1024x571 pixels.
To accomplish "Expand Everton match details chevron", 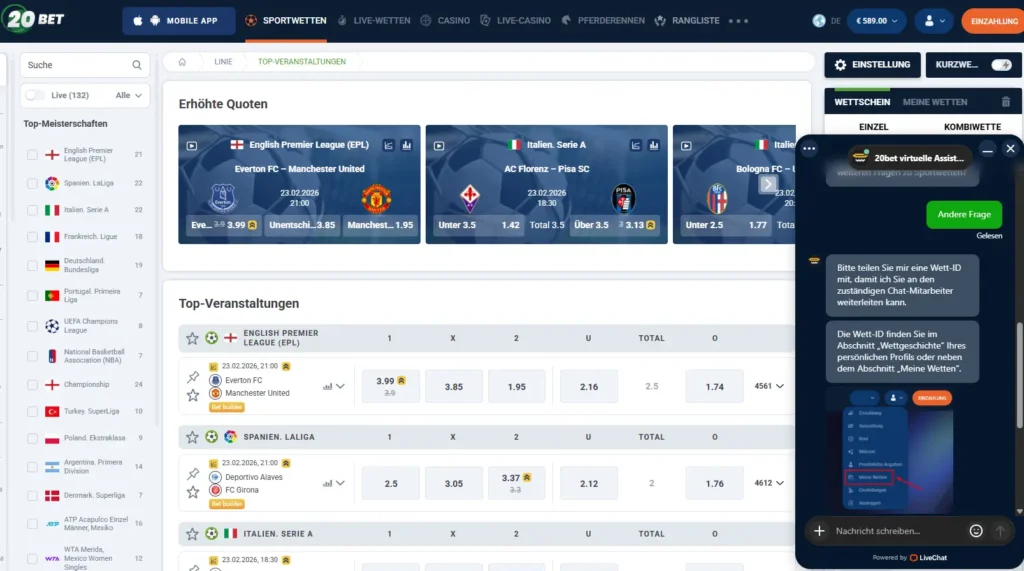I will 340,387.
